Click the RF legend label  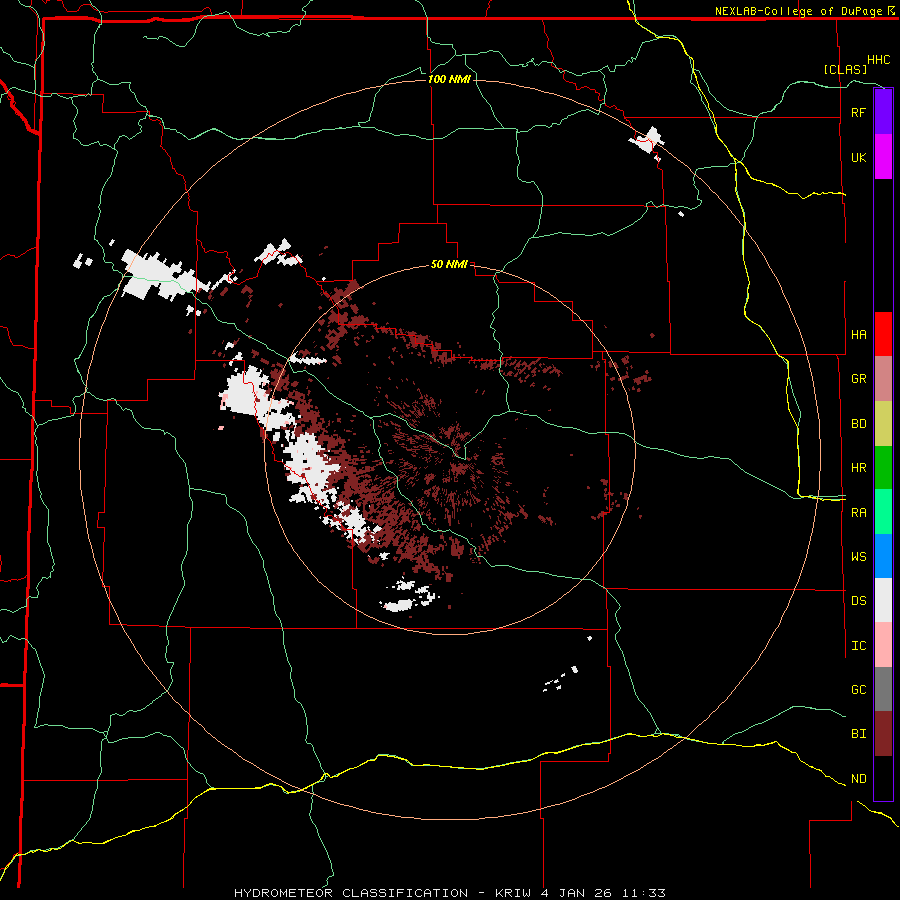tap(858, 112)
